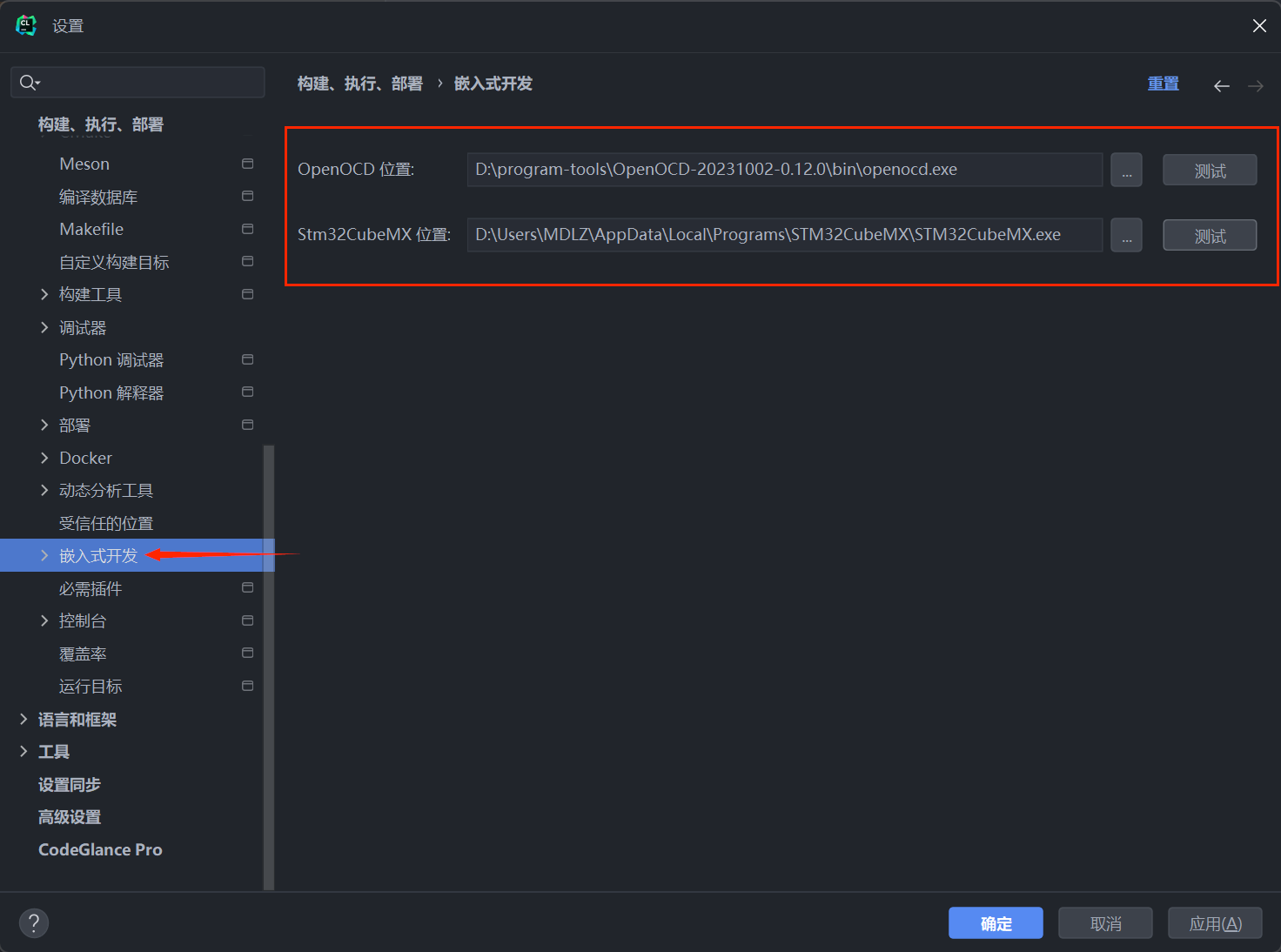Click the project-level icon beside 覆盖率

pos(247,653)
